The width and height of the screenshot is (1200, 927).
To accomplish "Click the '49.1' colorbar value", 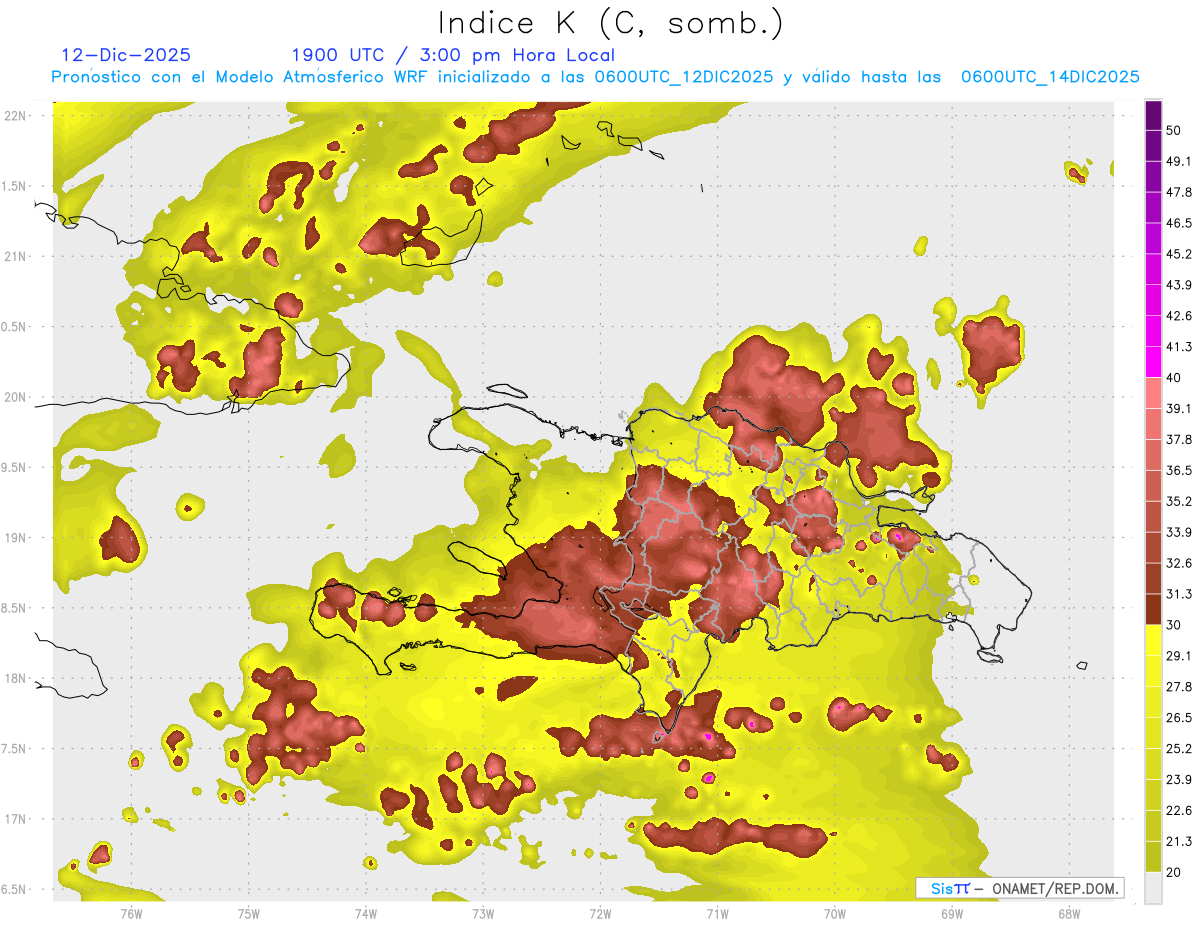I will tap(1179, 161).
